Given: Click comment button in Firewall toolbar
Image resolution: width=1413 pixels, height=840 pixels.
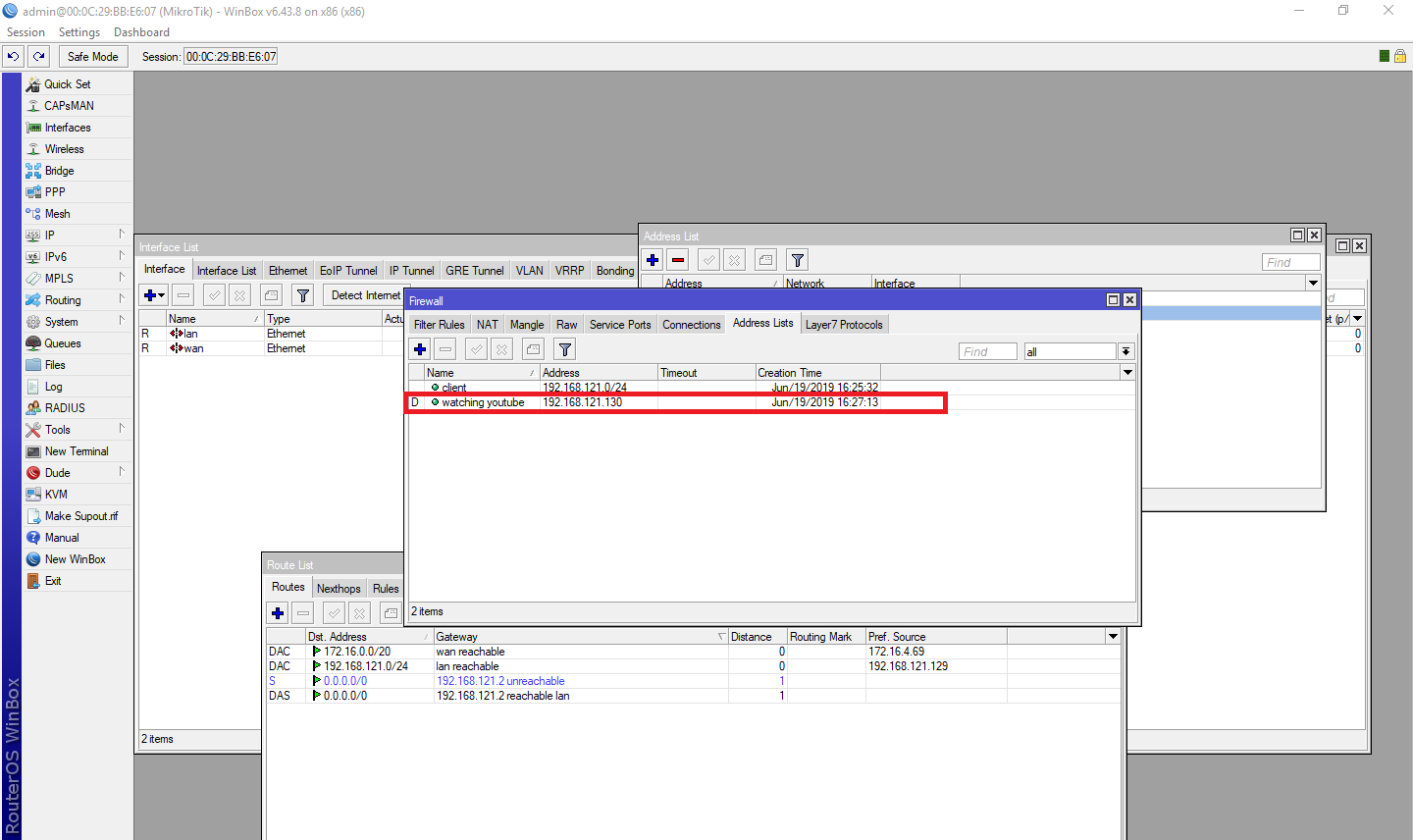Looking at the screenshot, I should [x=534, y=349].
